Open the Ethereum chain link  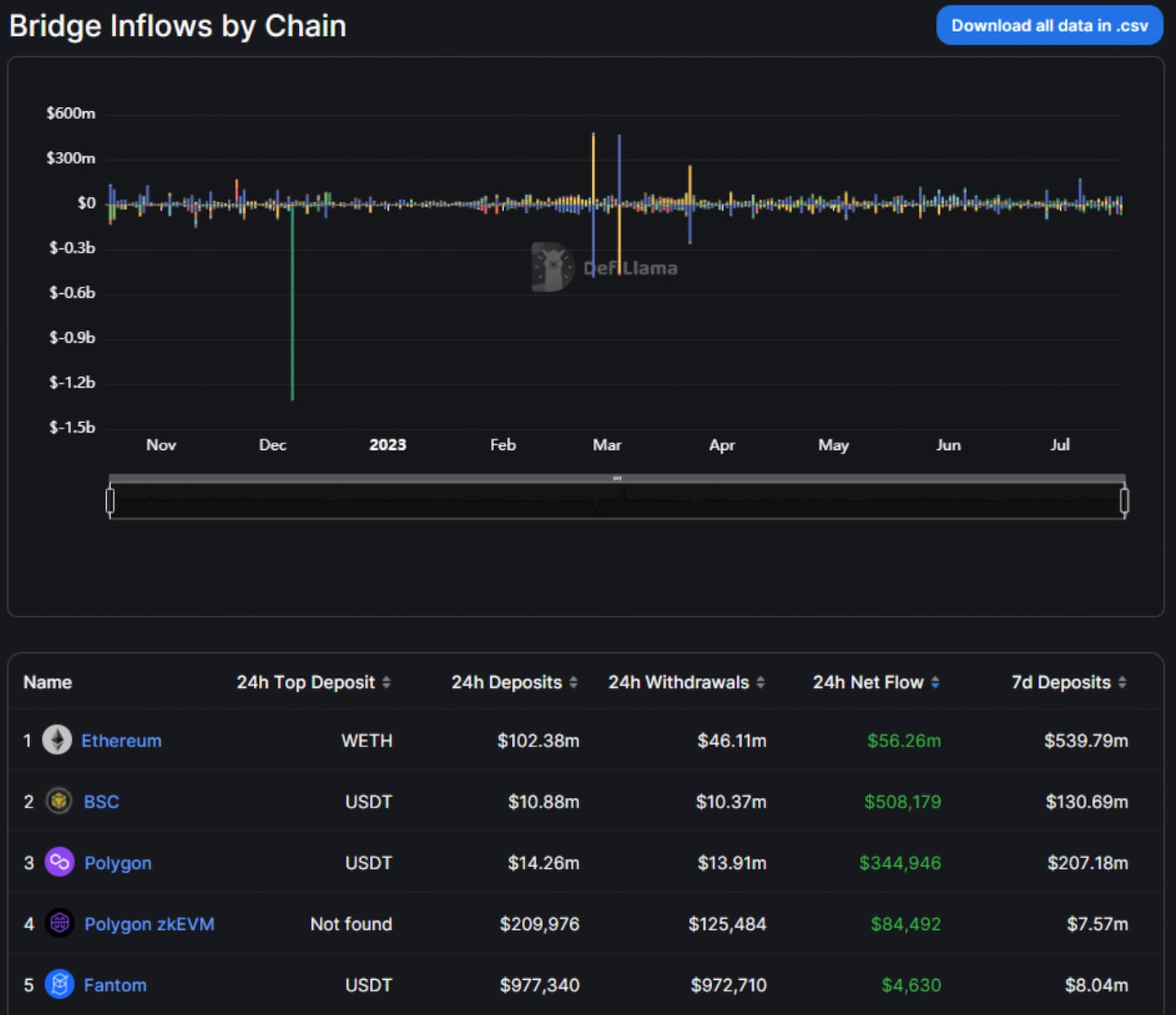coord(122,741)
